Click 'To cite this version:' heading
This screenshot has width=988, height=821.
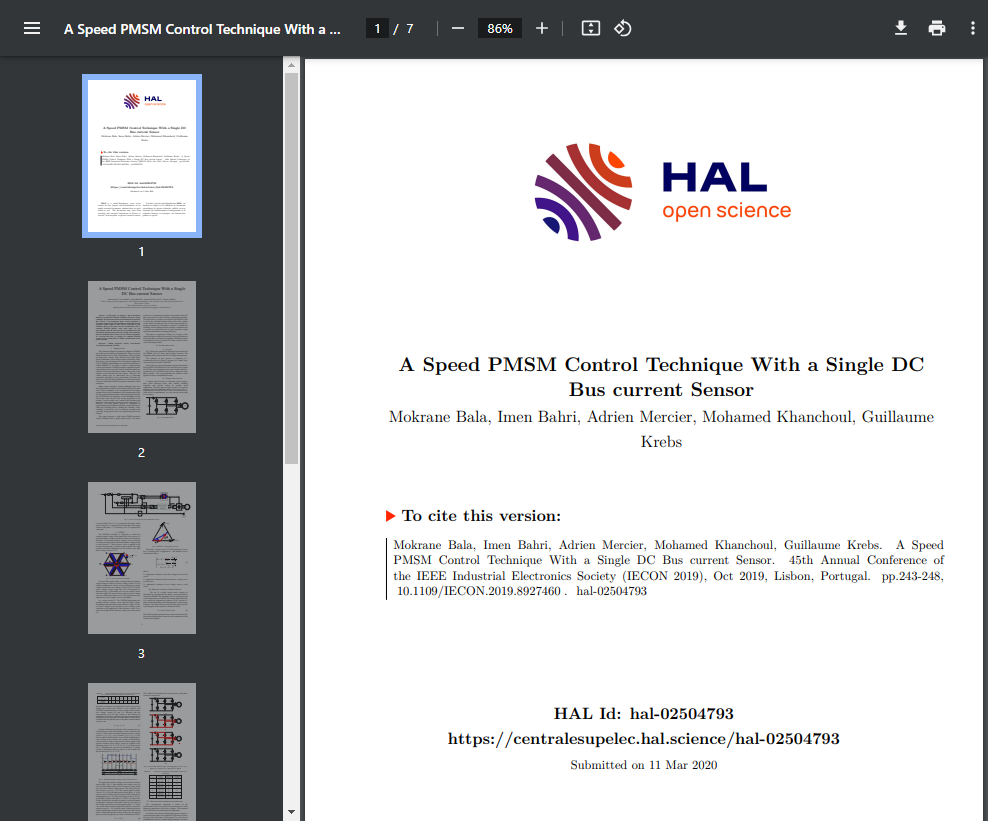[x=481, y=515]
